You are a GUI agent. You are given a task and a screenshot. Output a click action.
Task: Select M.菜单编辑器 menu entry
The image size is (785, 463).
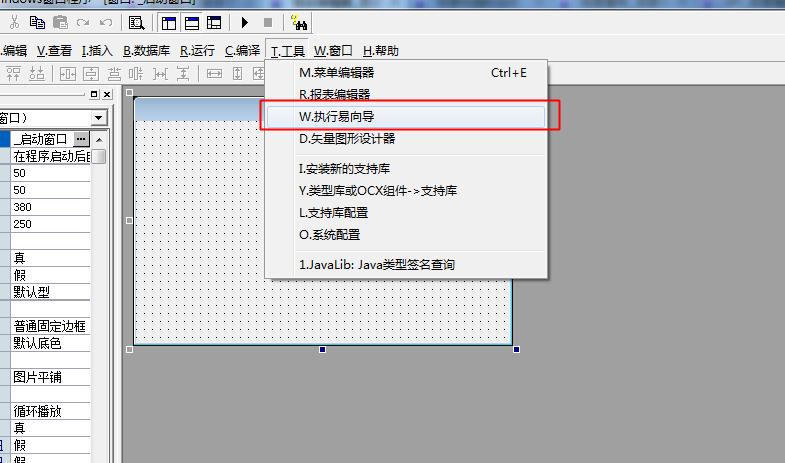(406, 73)
